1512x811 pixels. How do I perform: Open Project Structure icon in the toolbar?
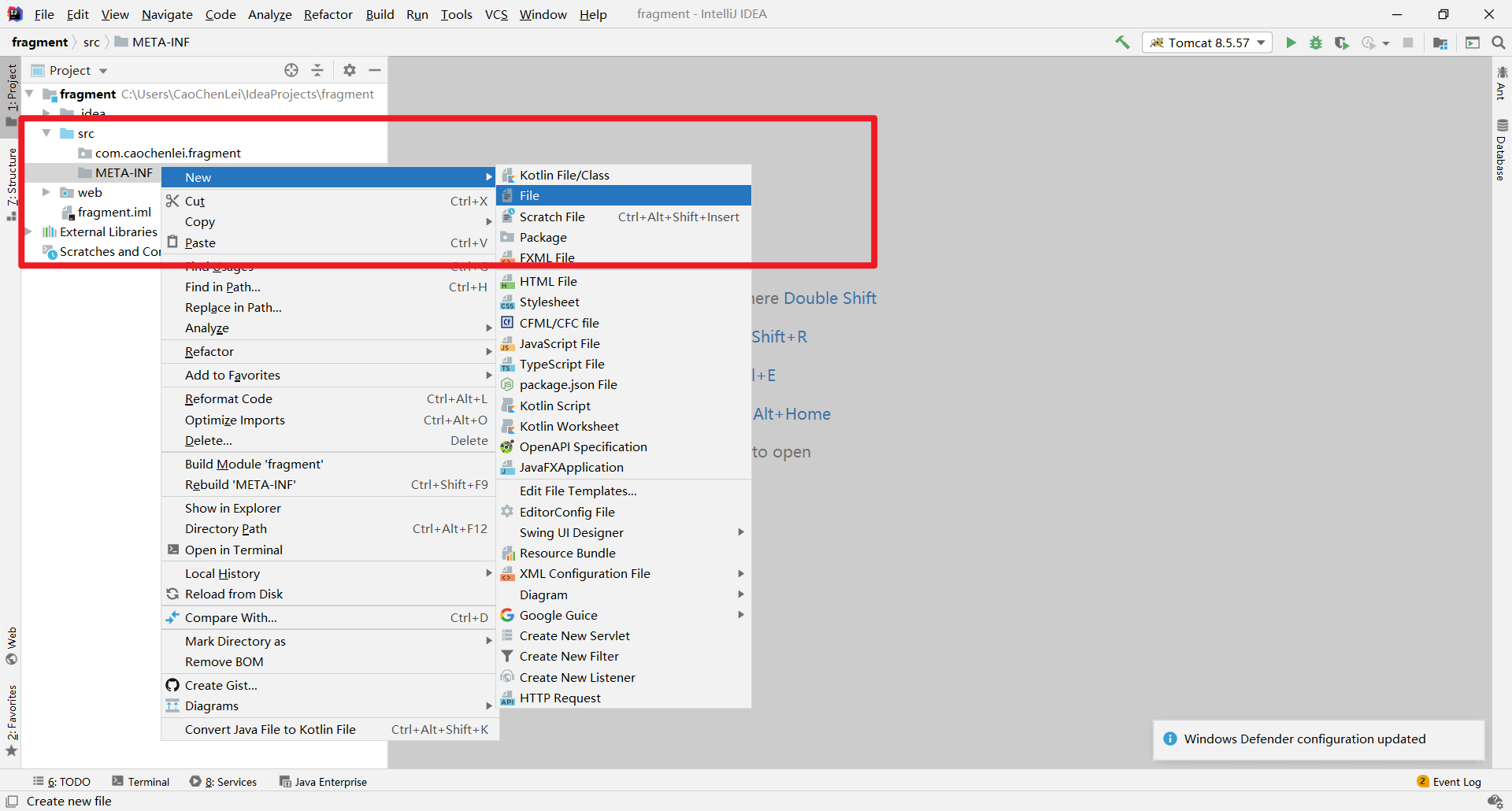coord(1440,43)
